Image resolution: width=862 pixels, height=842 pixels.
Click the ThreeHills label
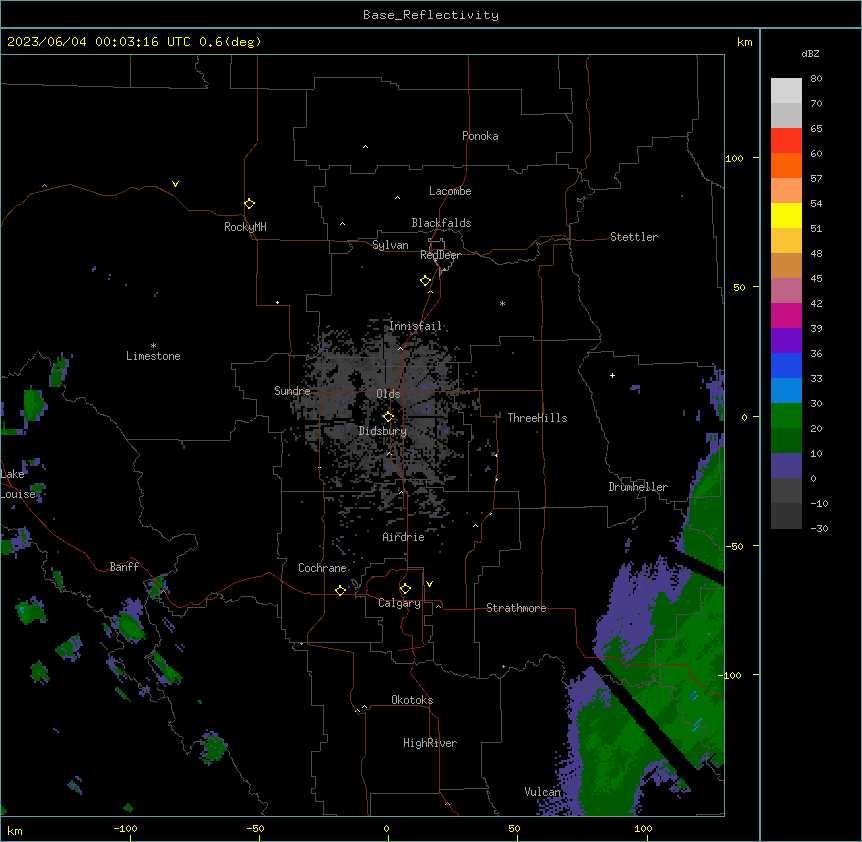[x=537, y=418]
